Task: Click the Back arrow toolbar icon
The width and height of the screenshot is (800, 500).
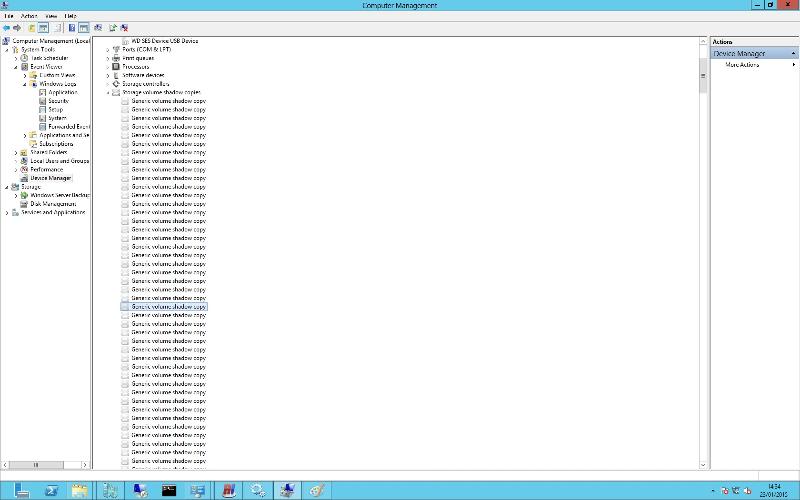Action: point(6,28)
